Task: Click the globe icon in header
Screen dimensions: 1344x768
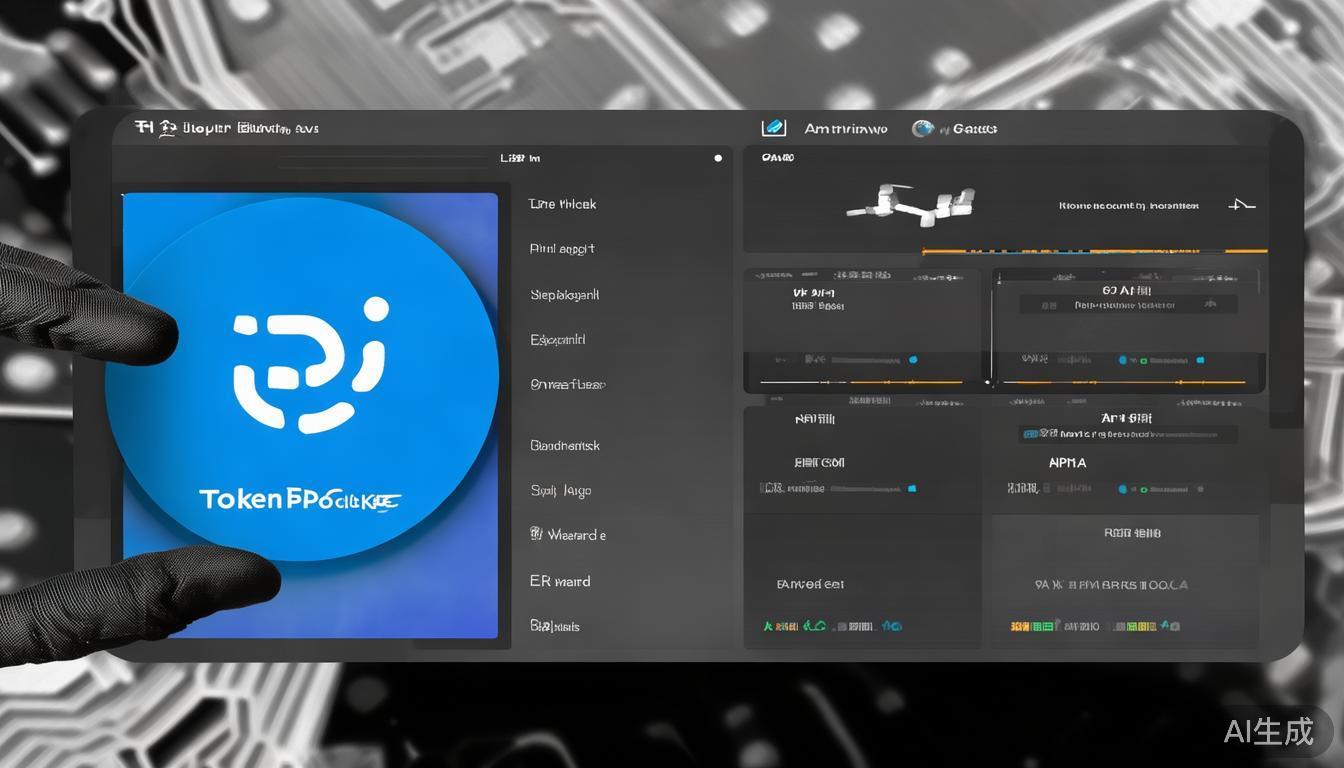Action: point(923,128)
